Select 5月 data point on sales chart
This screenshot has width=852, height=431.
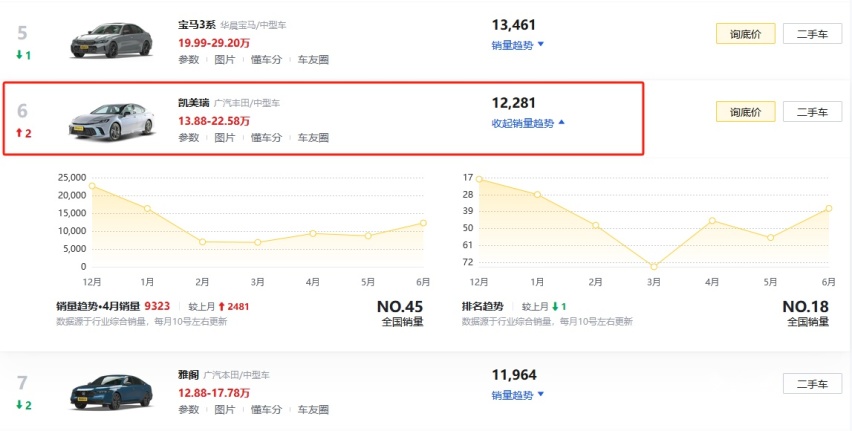click(x=368, y=236)
